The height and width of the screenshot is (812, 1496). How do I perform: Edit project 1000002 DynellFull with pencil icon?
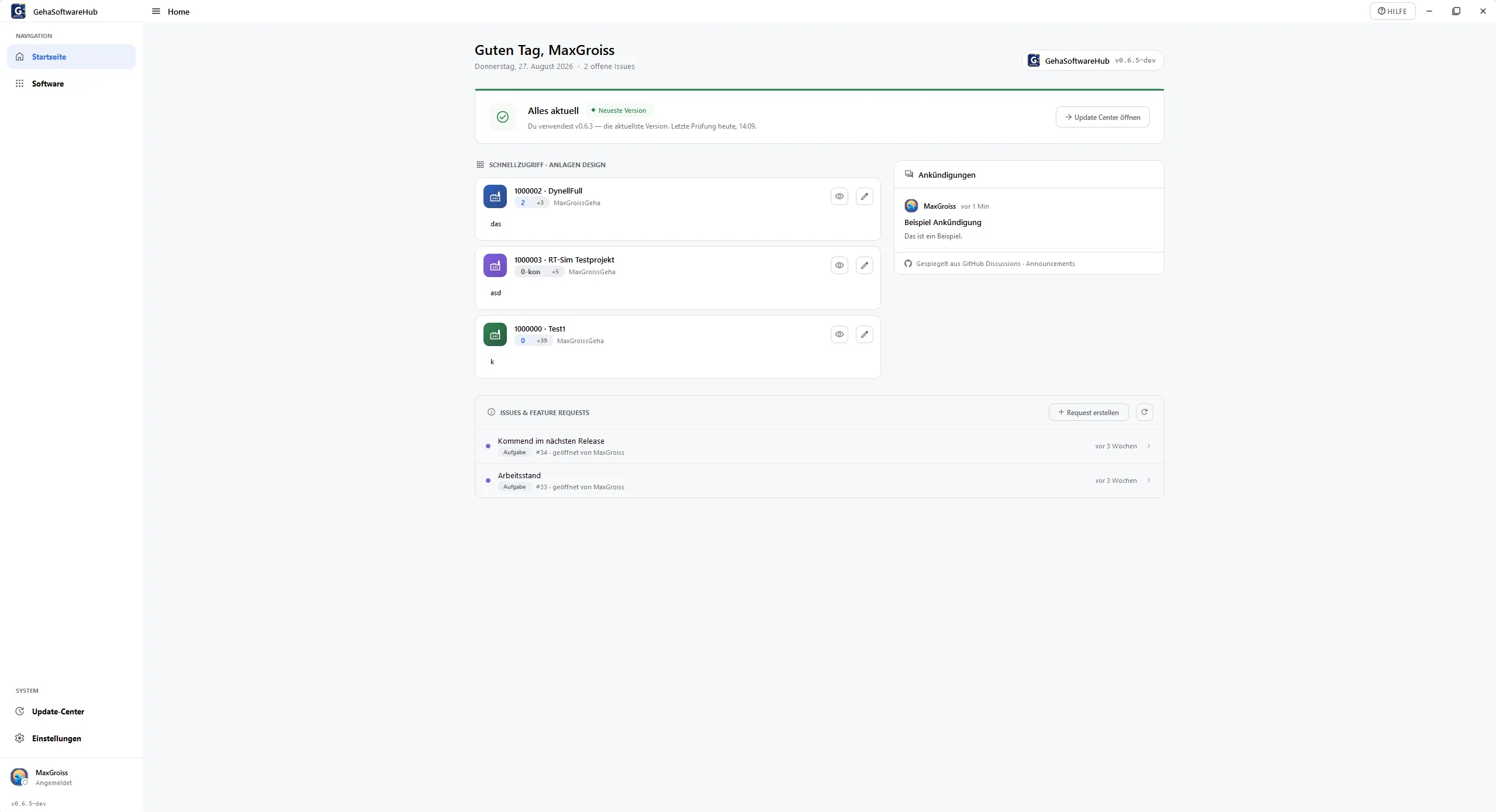point(864,196)
